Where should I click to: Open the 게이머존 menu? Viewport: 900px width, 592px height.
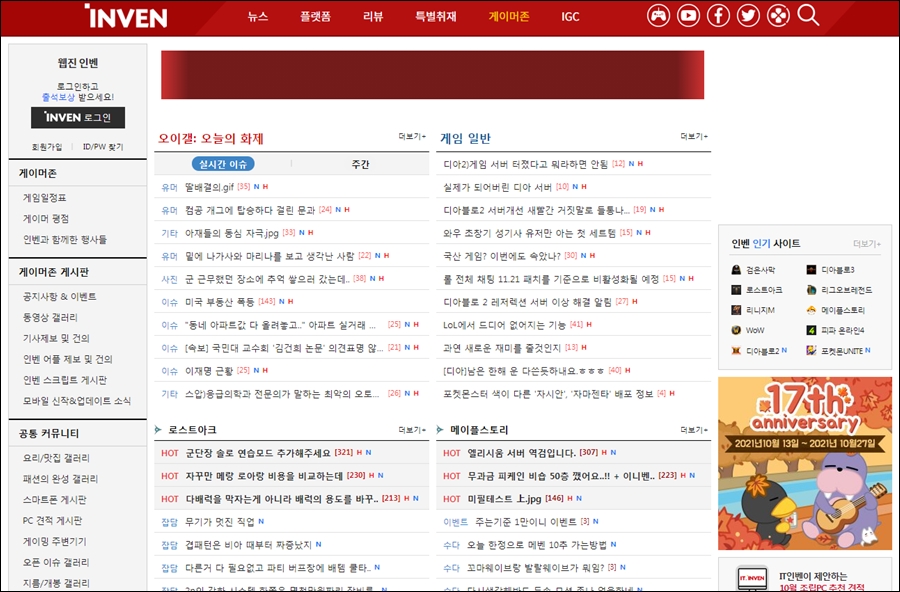[x=509, y=17]
